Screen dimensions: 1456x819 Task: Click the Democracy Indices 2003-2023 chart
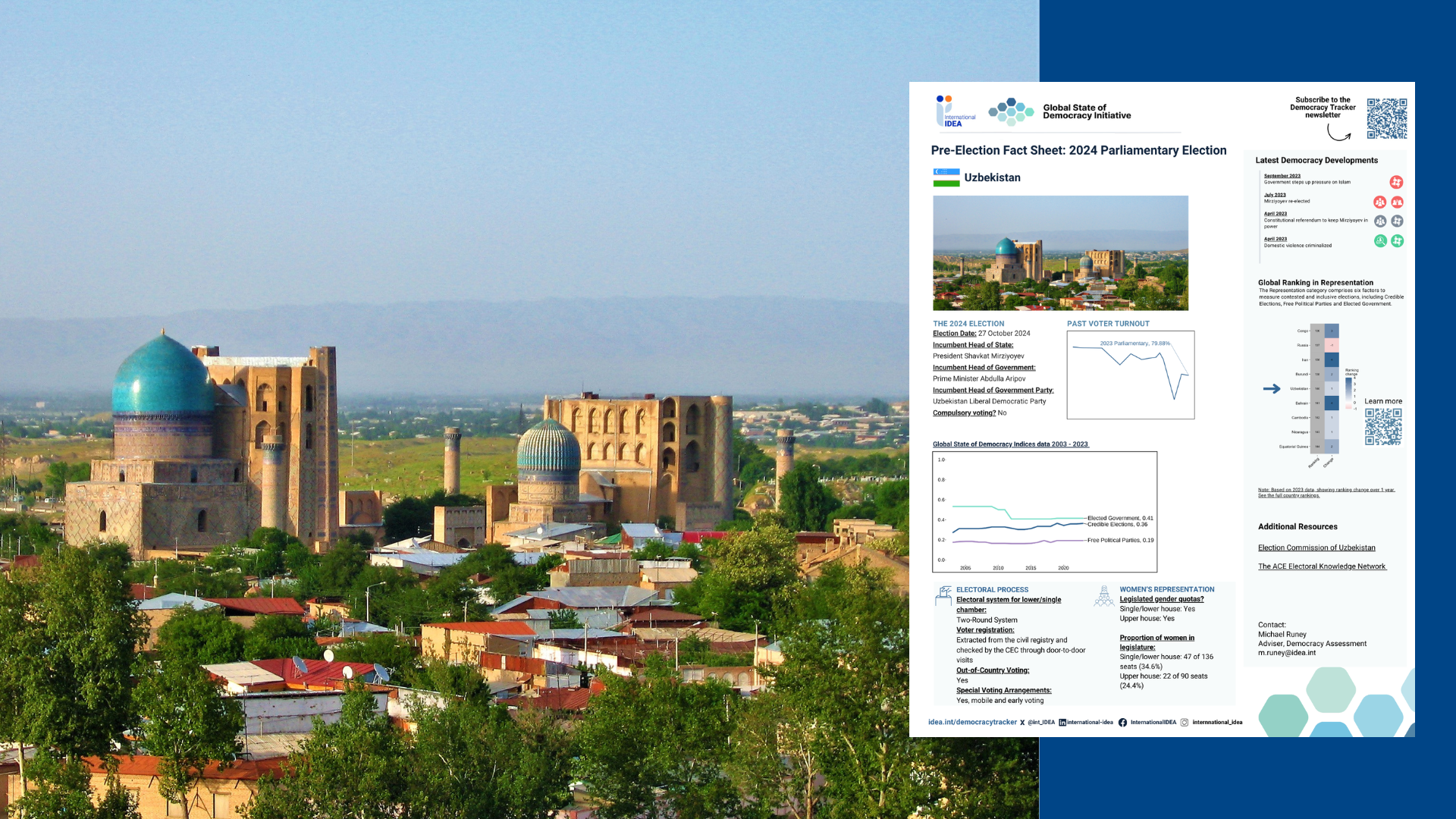[x=1045, y=512]
